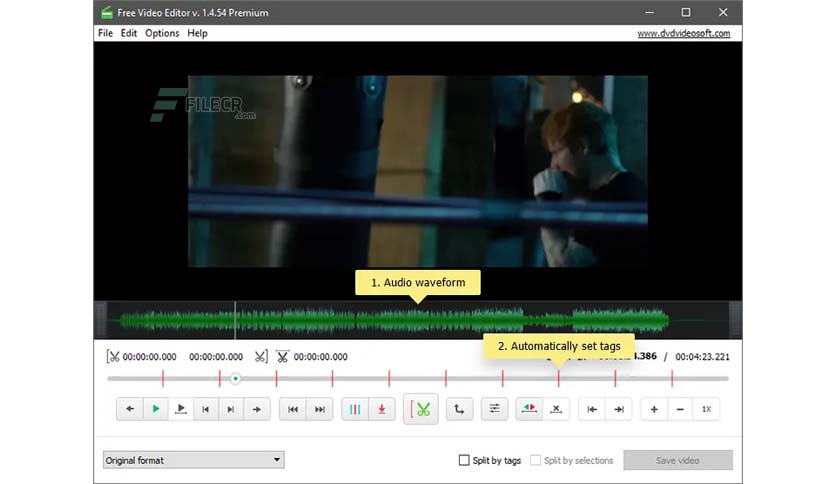Click the blue and red tag bars button
836x484 pixels.
(355, 409)
